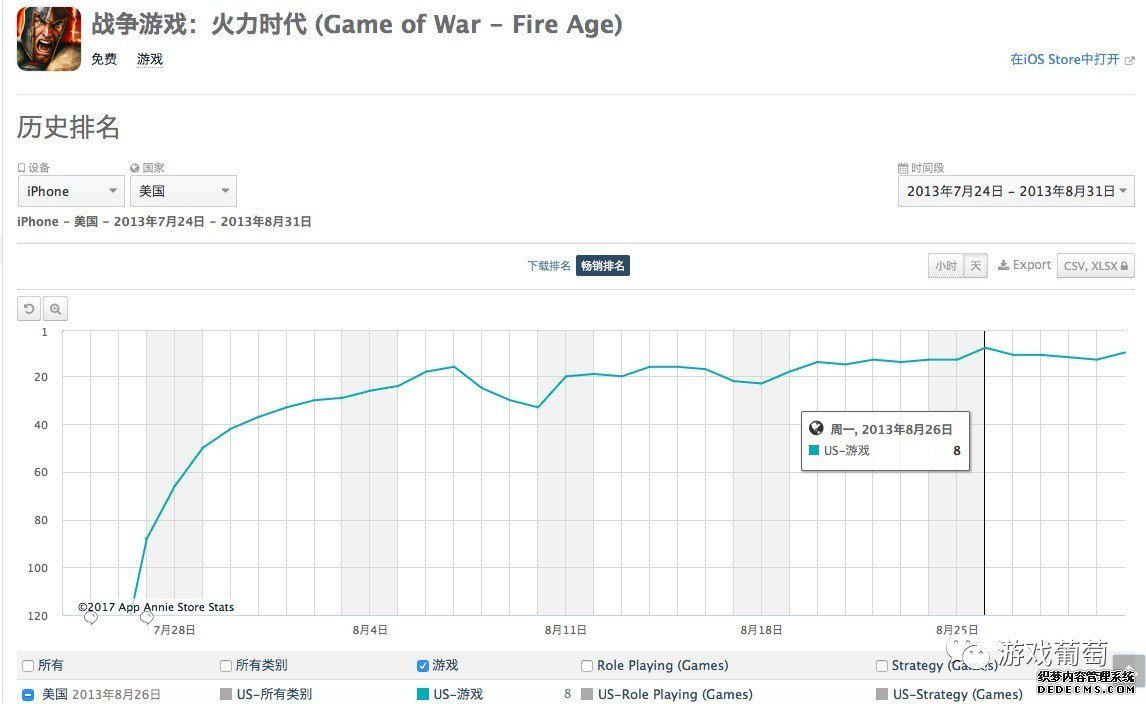Click event bubble marker near 7月28日
The height and width of the screenshot is (704, 1146).
click(x=147, y=618)
